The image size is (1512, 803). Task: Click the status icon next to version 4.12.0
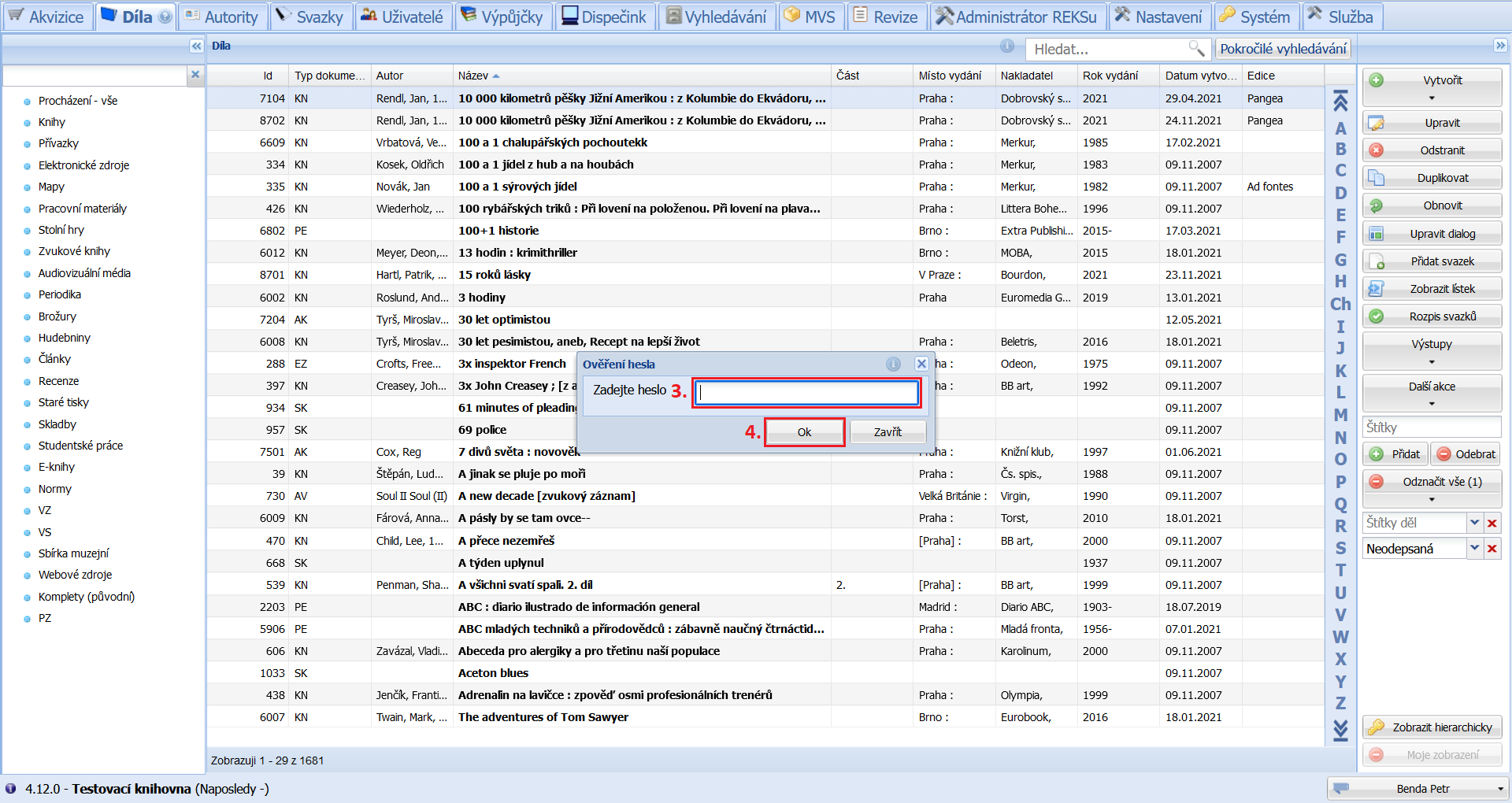[10, 789]
